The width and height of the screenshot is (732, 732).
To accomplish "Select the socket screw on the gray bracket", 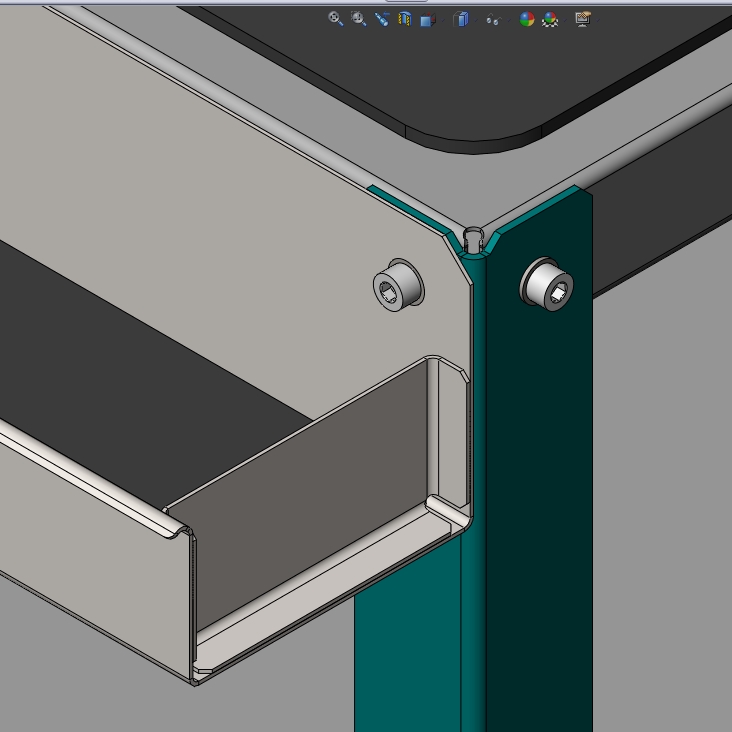I will [x=398, y=285].
